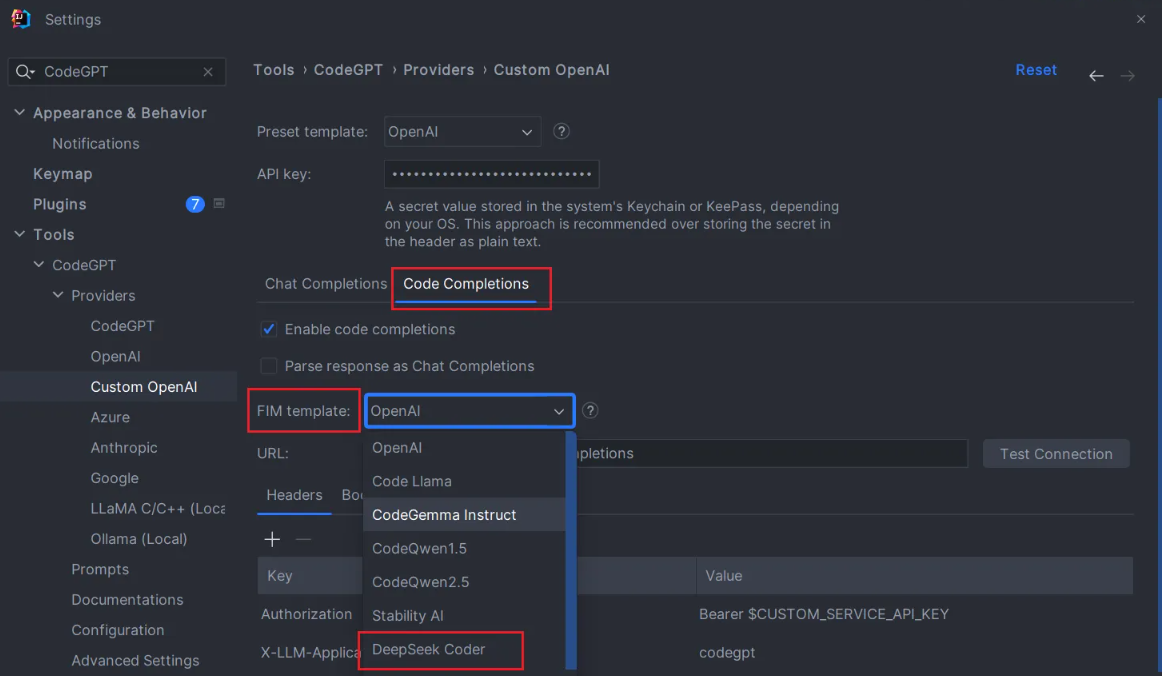Open Notifications settings page
Viewport: 1162px width, 676px height.
[x=96, y=143]
